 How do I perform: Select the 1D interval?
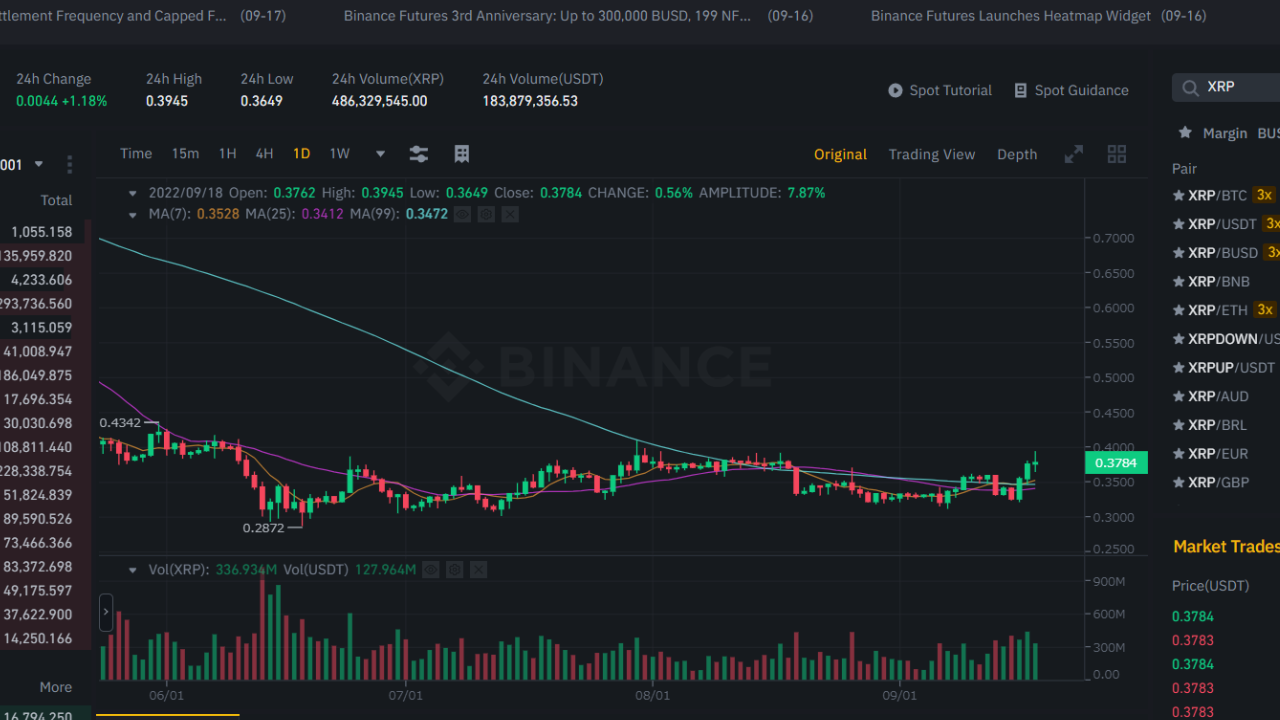(301, 154)
